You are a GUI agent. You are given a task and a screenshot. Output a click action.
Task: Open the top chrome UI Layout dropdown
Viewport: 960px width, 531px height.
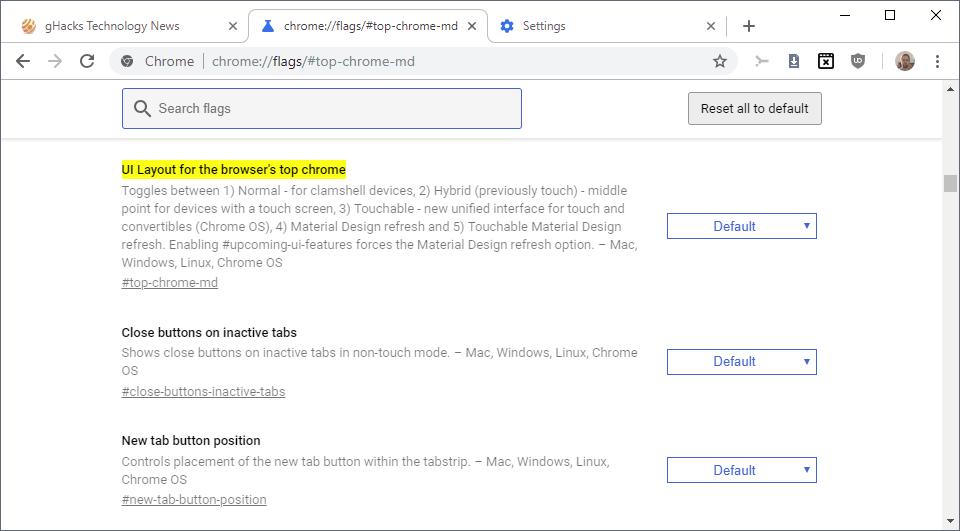pos(741,226)
